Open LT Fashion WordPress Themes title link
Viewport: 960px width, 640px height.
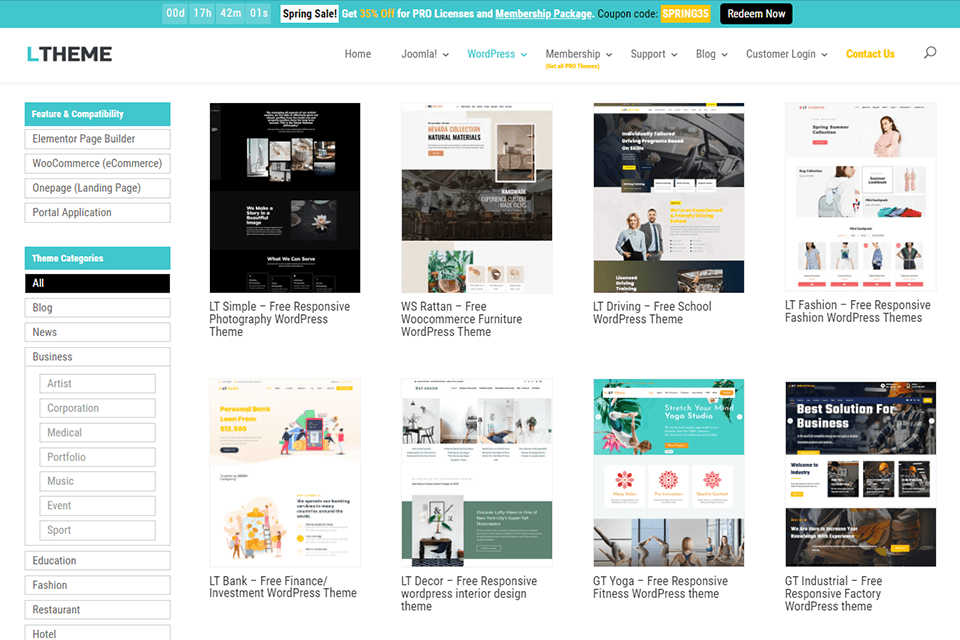(x=858, y=311)
